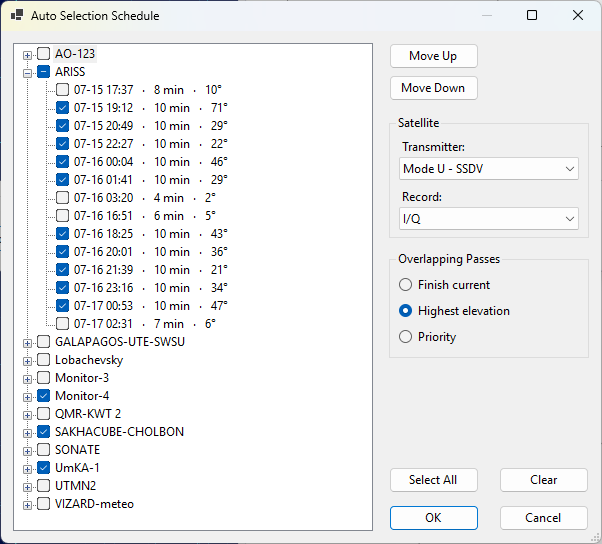Check the 07-16 16:51 pass checkbox

63,215
